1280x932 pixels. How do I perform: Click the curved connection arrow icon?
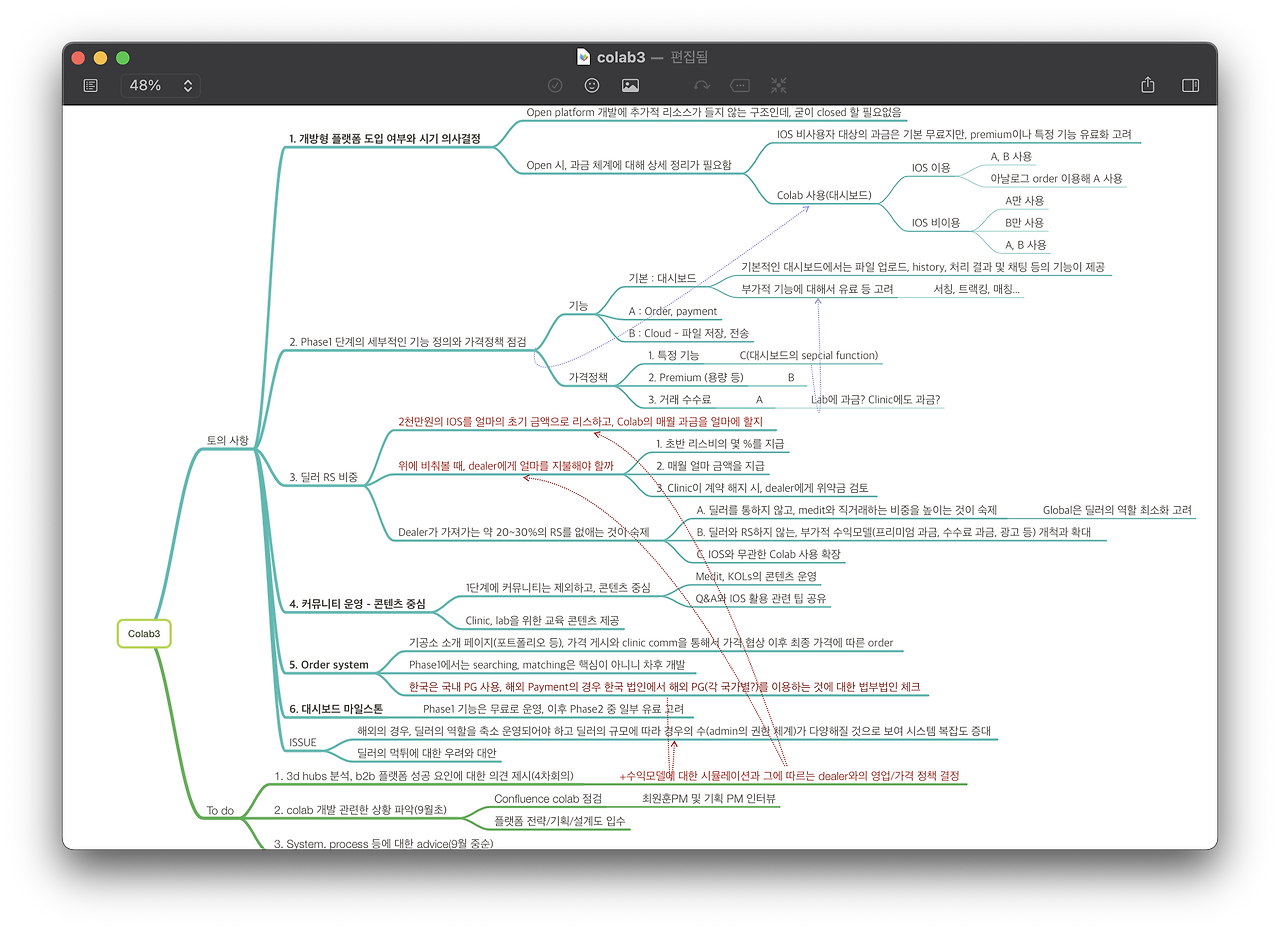tap(702, 86)
